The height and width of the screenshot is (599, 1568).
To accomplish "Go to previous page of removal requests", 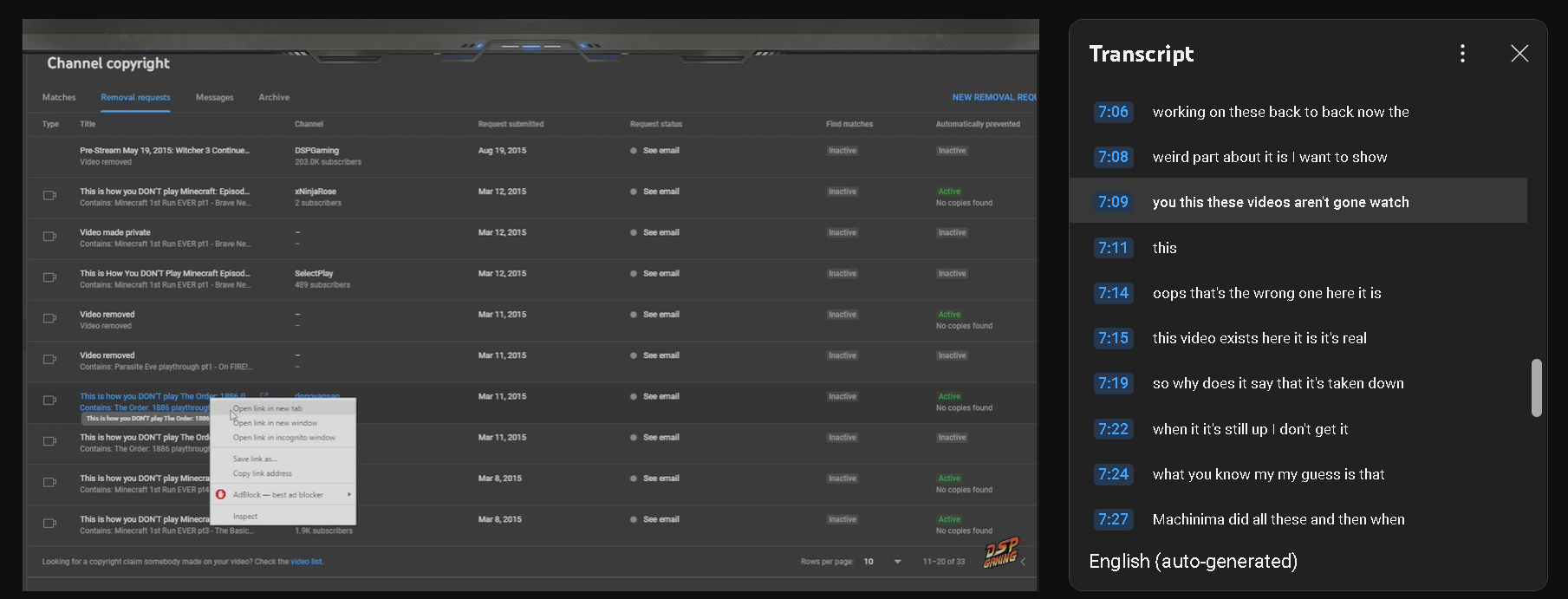I will coord(1024,562).
